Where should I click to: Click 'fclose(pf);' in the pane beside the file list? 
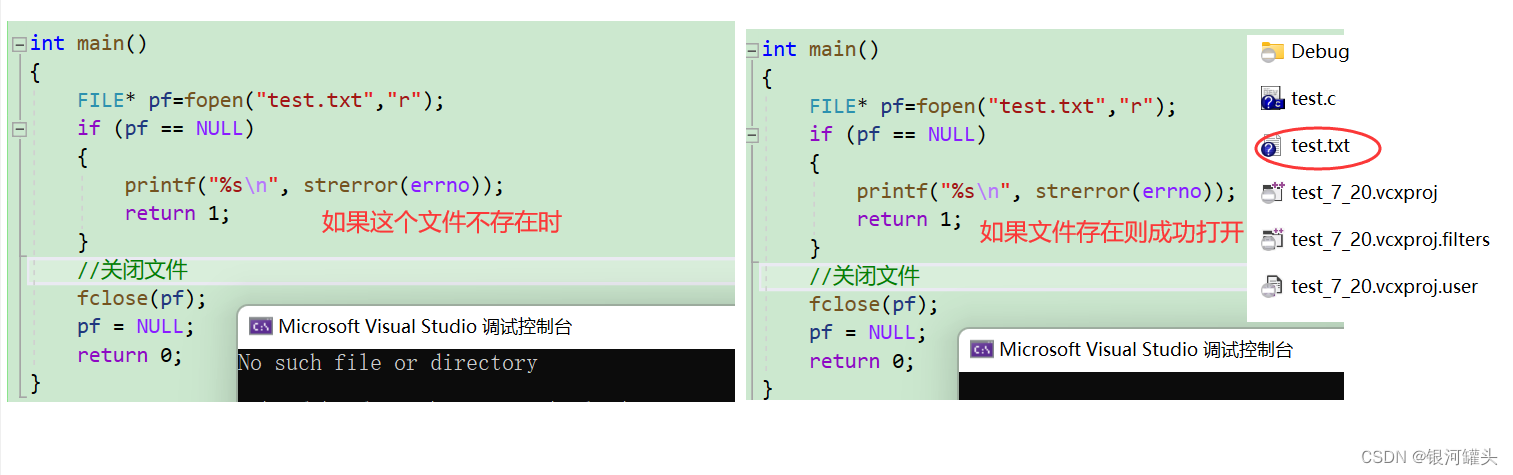pos(874,304)
